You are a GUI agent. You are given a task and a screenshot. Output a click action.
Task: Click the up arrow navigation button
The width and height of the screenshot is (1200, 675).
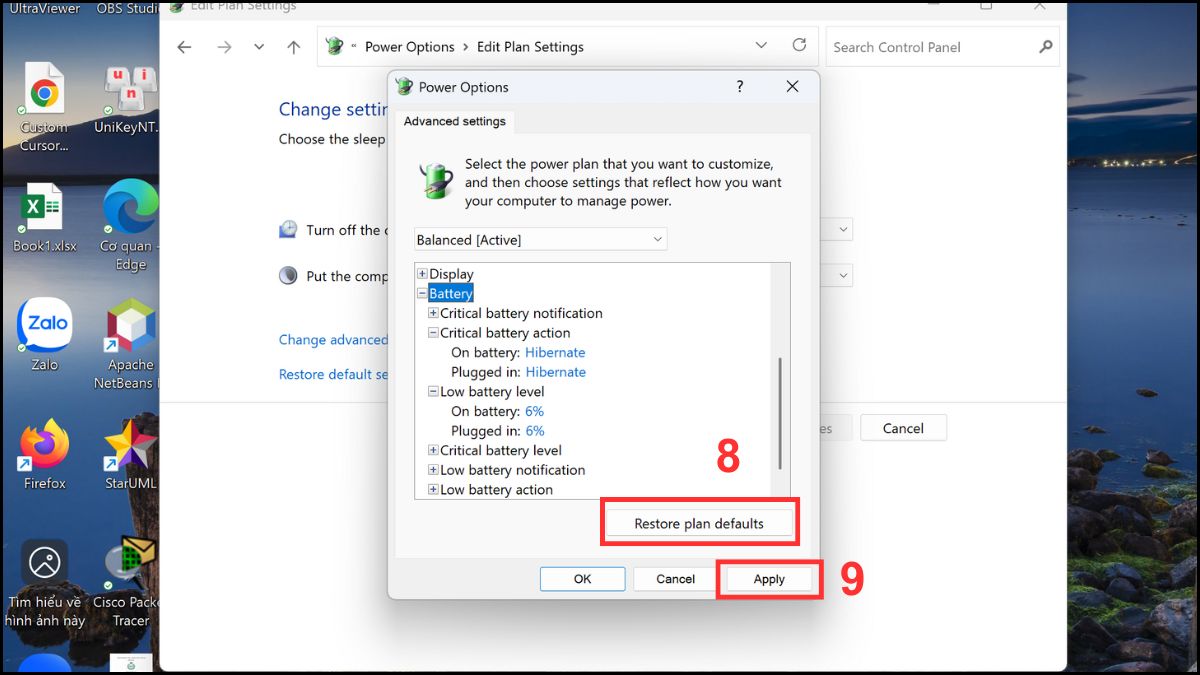293,47
